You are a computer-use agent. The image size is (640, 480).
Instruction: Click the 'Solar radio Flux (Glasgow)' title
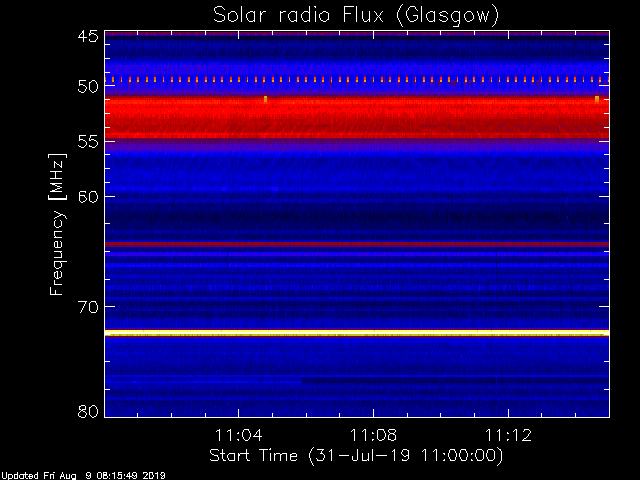click(356, 16)
